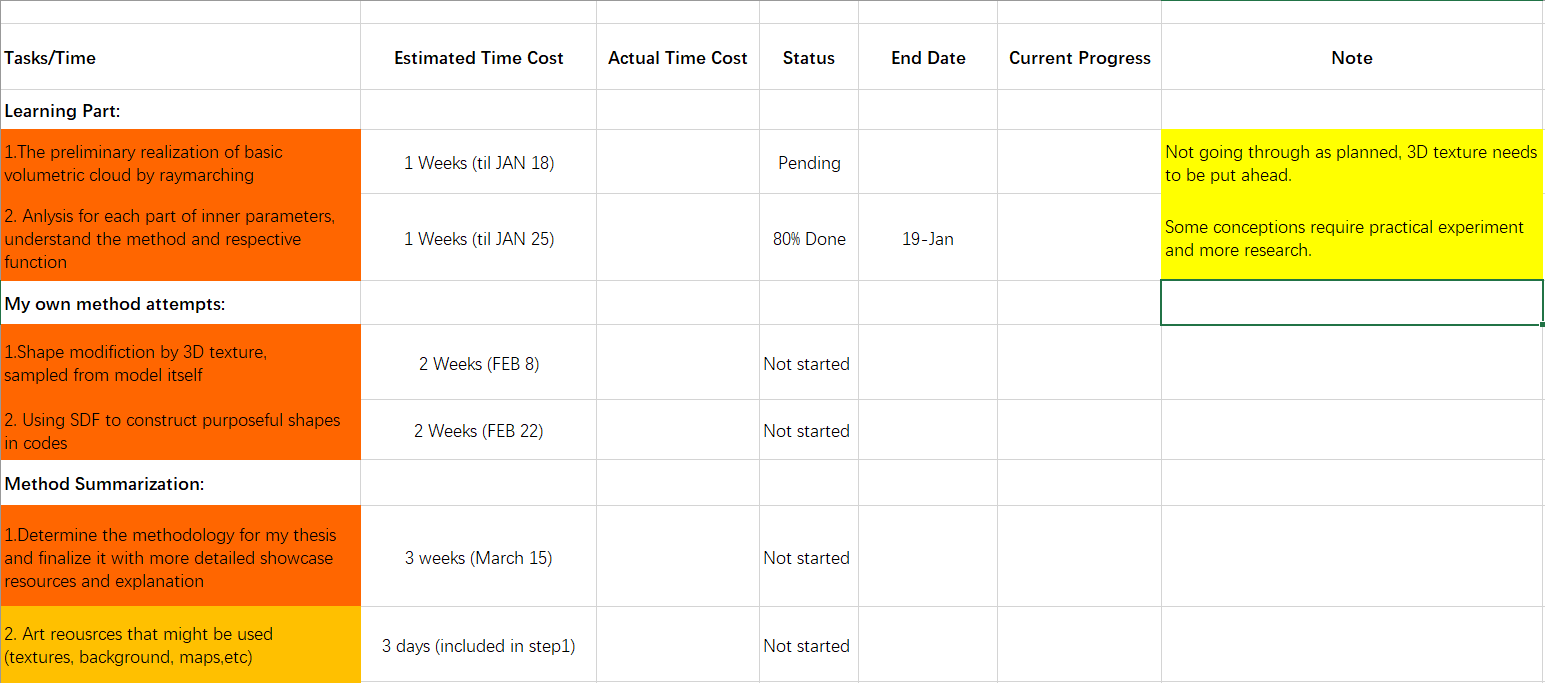Select the Estimated Time Cost header cell

coord(478,57)
